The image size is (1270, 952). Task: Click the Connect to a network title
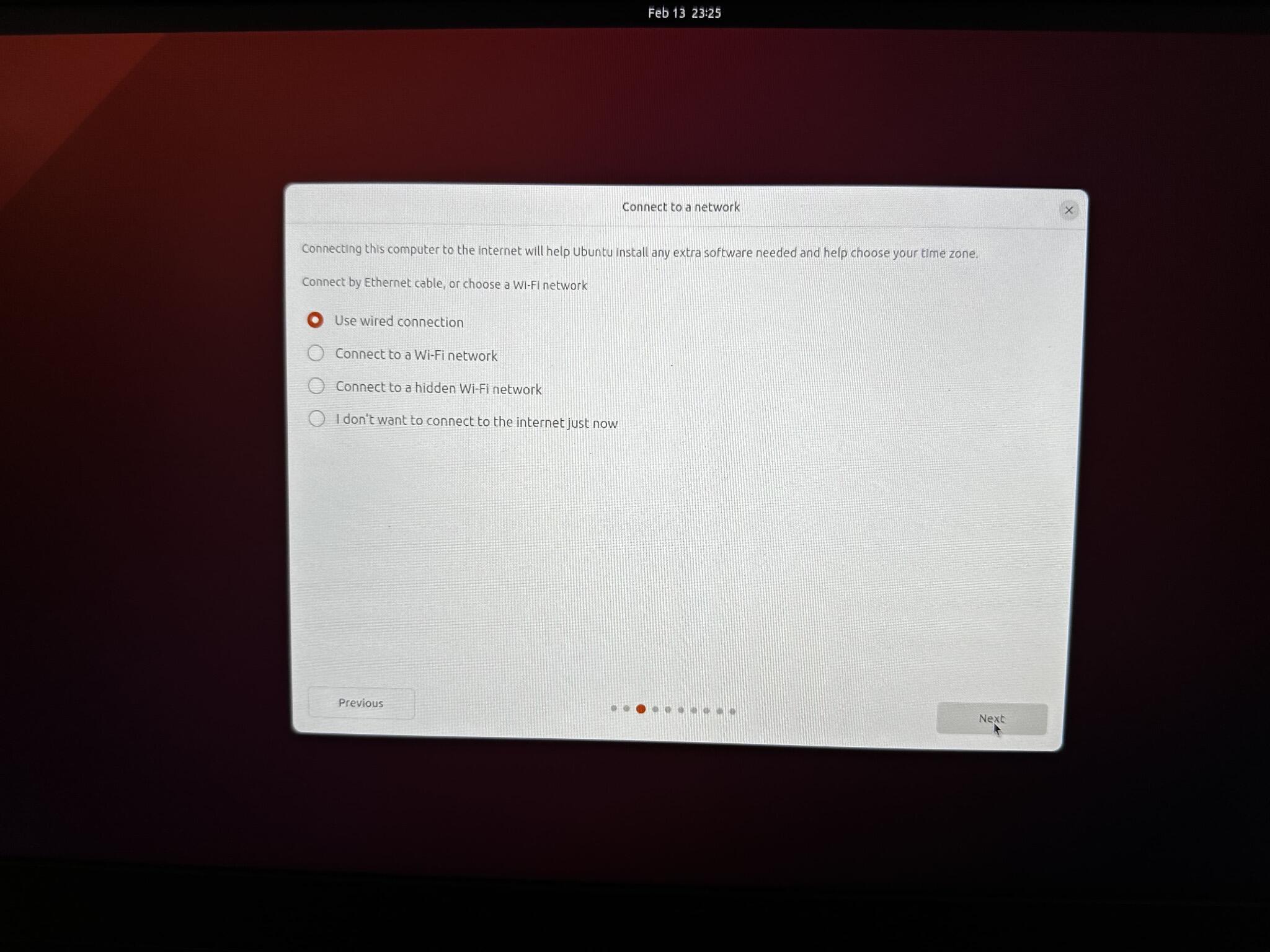click(x=681, y=207)
